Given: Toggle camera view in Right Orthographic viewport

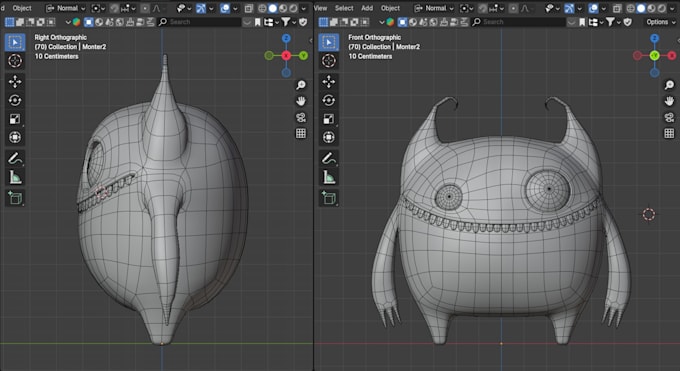Looking at the screenshot, I should 301,117.
